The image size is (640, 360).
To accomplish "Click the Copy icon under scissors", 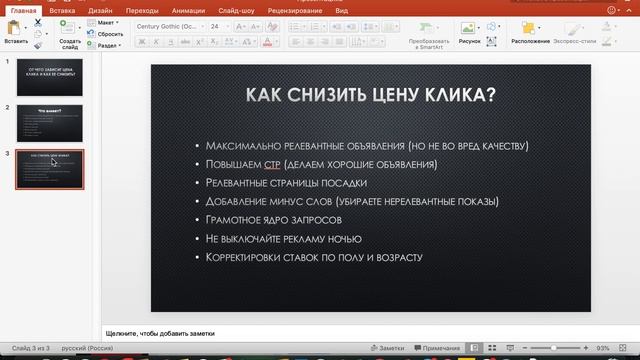I will (38, 34).
